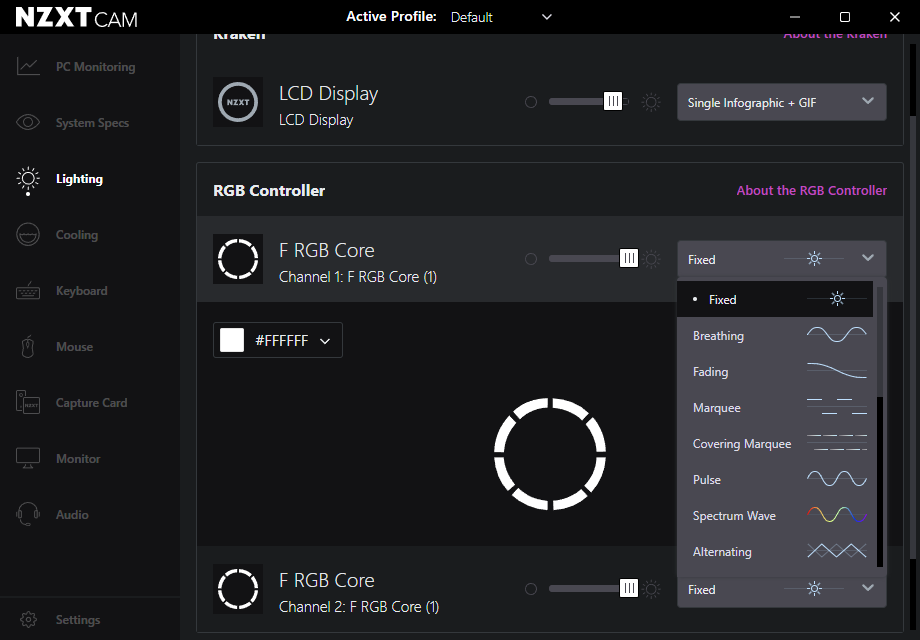Image resolution: width=920 pixels, height=640 pixels.
Task: Click the Keyboard icon in sidebar
Action: tap(28, 291)
